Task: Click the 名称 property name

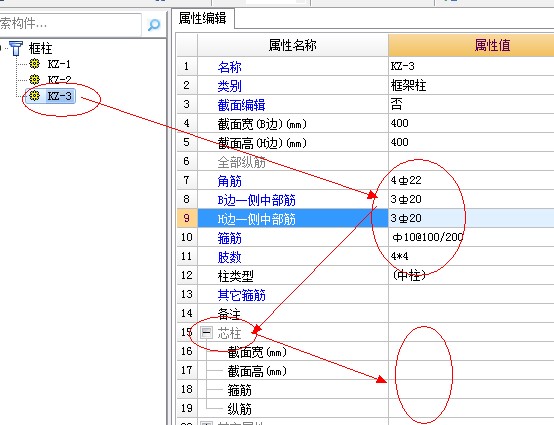Action: 230,67
